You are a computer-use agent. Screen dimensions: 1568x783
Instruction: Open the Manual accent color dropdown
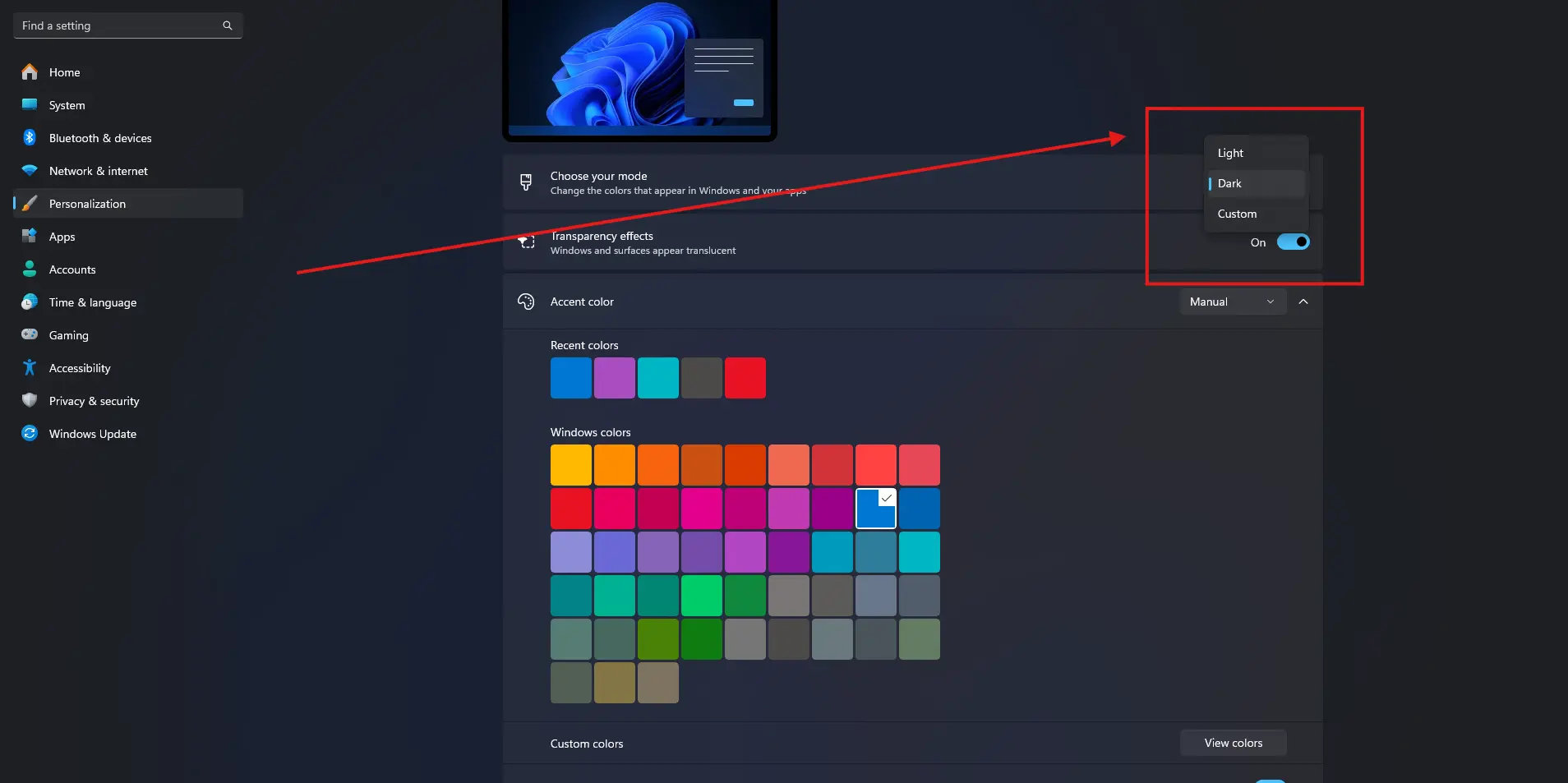click(1233, 302)
